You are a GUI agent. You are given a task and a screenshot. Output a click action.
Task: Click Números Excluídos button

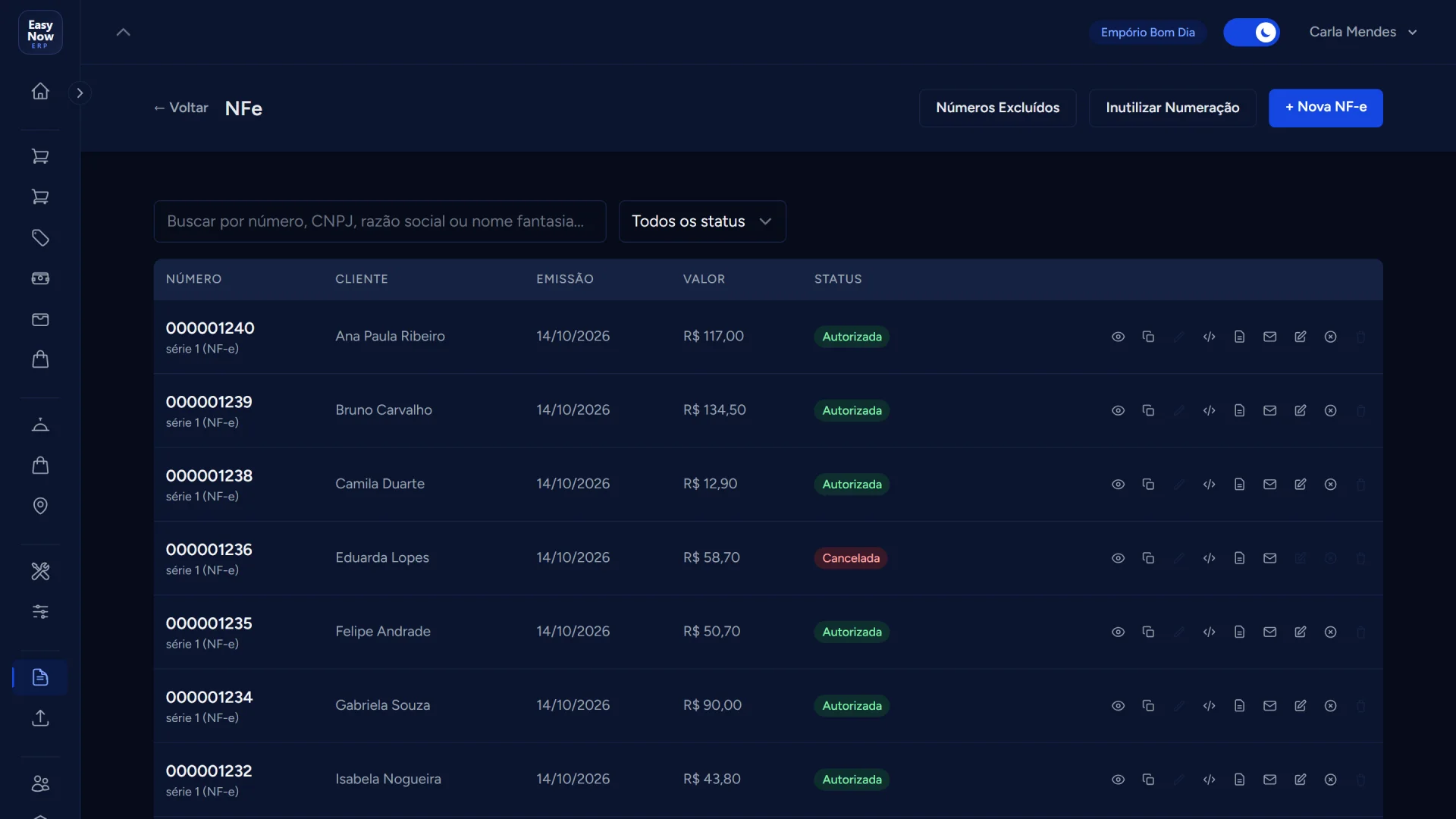click(x=997, y=108)
